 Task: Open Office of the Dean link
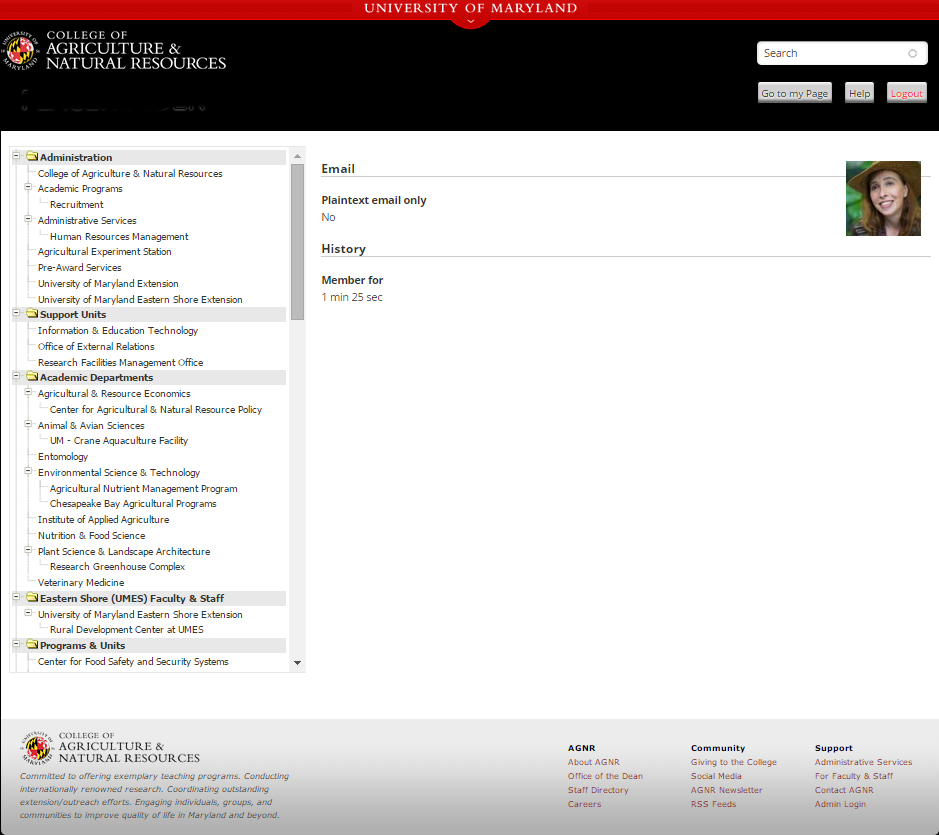pyautogui.click(x=605, y=776)
